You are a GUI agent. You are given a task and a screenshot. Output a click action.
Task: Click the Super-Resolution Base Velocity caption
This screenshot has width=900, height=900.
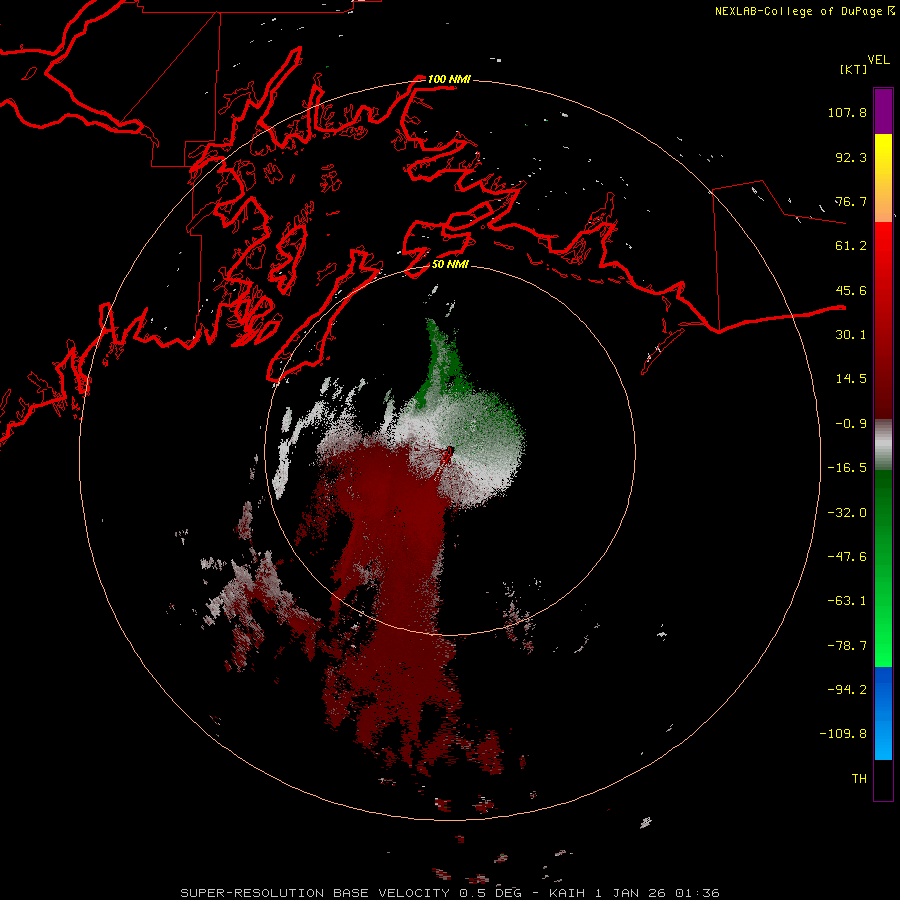click(x=449, y=893)
